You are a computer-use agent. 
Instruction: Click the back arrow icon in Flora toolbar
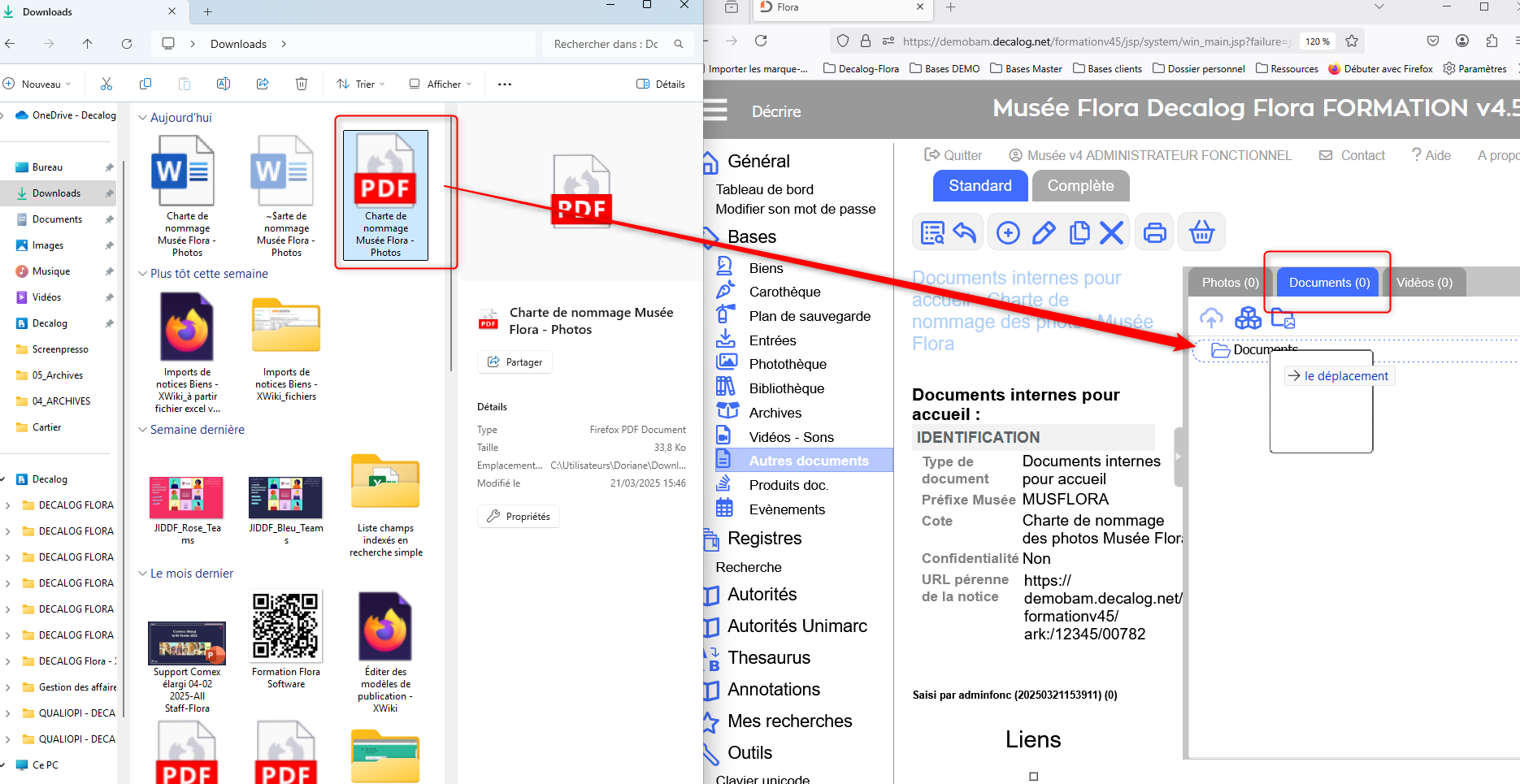(965, 233)
